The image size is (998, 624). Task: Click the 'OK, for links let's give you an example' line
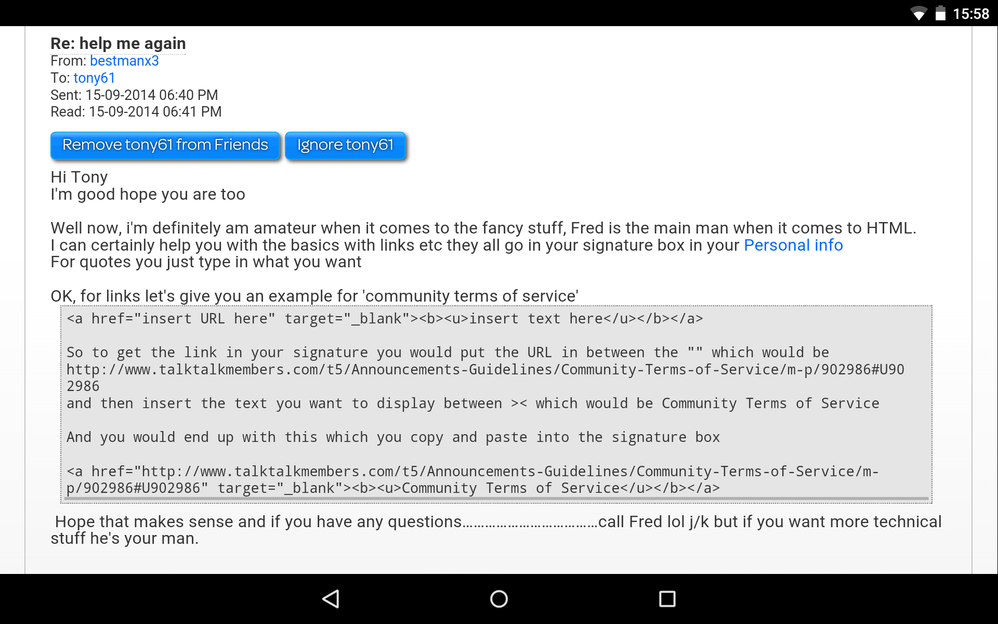[x=314, y=296]
